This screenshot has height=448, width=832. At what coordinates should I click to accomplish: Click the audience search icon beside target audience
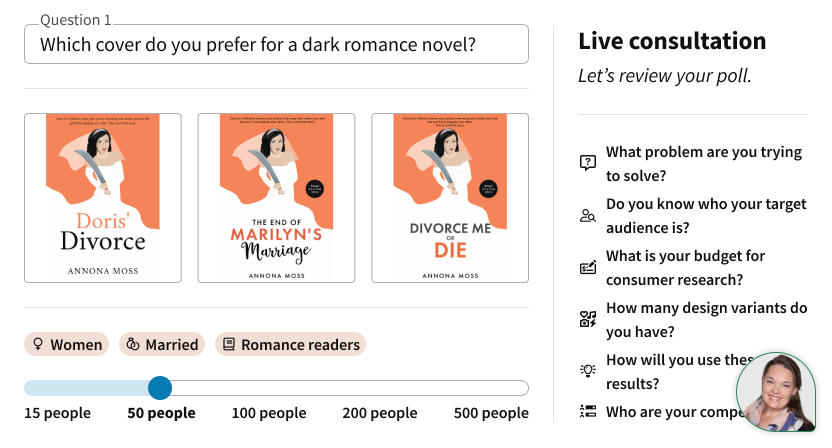click(588, 216)
